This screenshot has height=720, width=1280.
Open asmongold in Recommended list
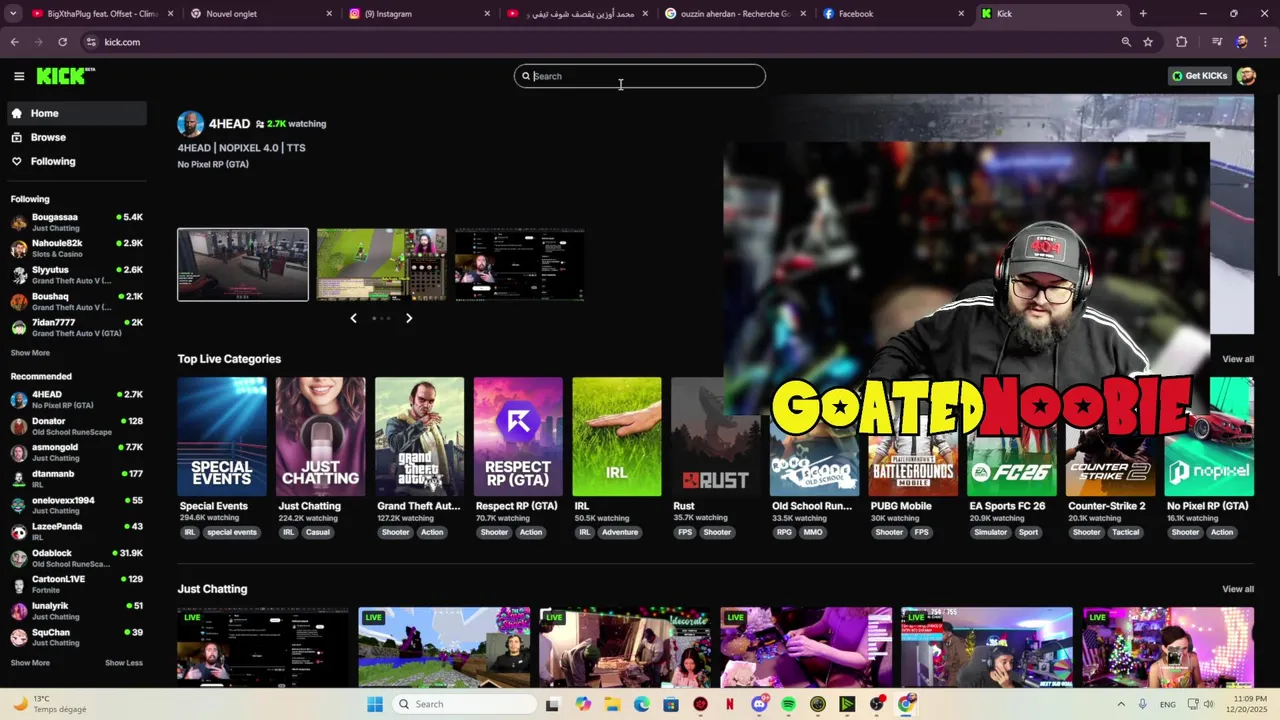[77, 452]
